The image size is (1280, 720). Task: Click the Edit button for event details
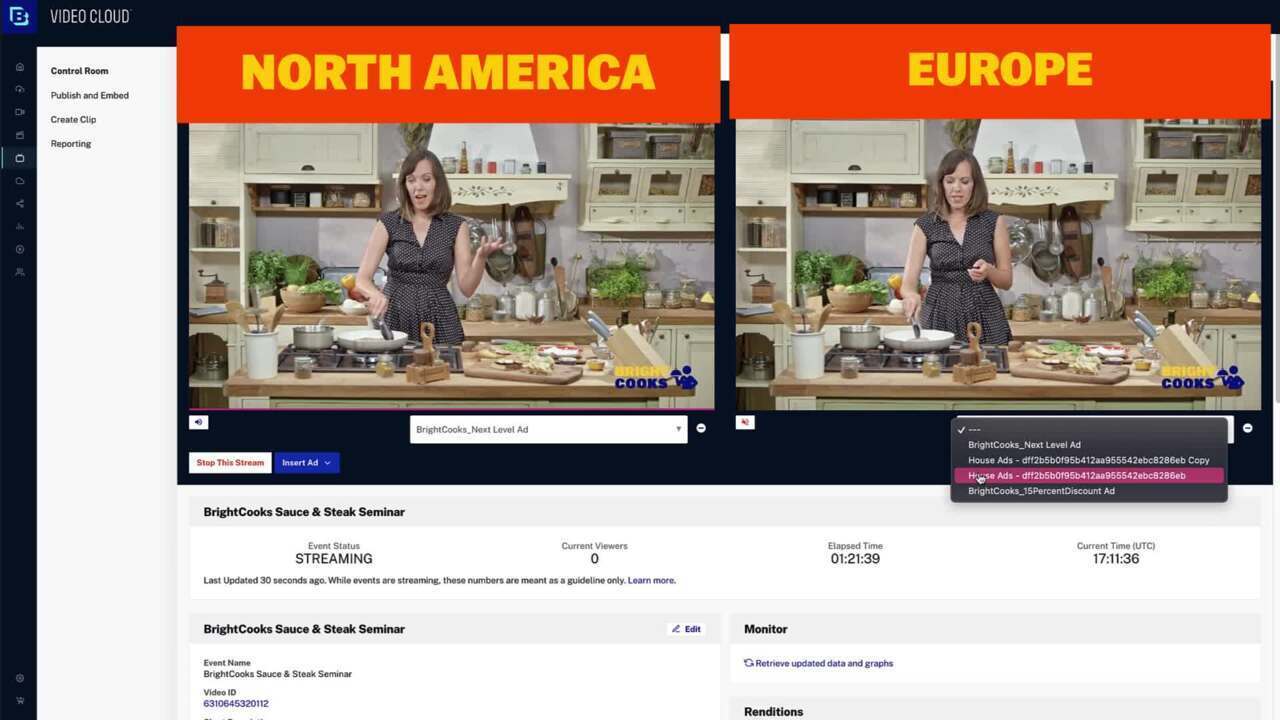click(x=686, y=629)
